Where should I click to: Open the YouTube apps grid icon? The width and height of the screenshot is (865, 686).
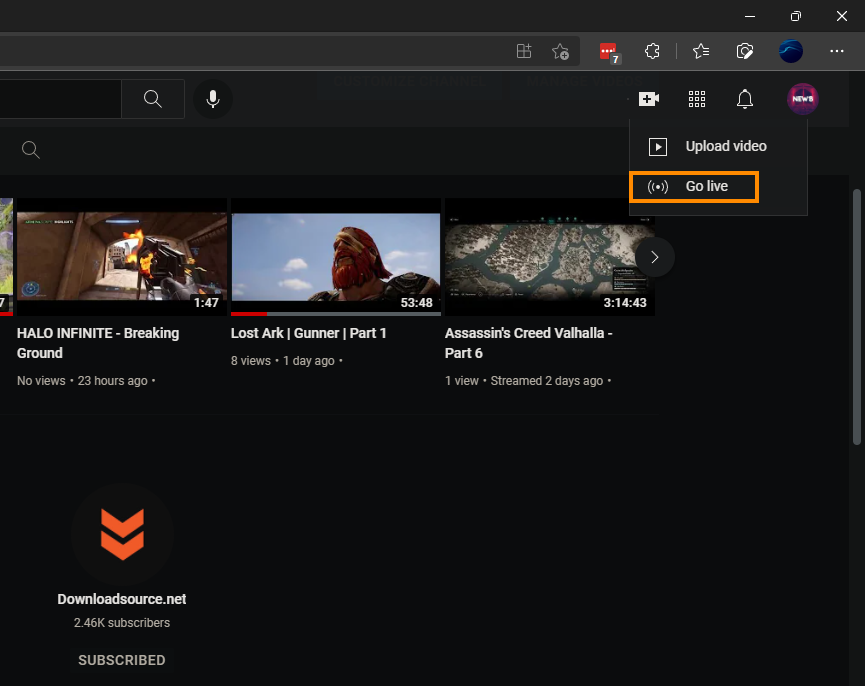[697, 99]
